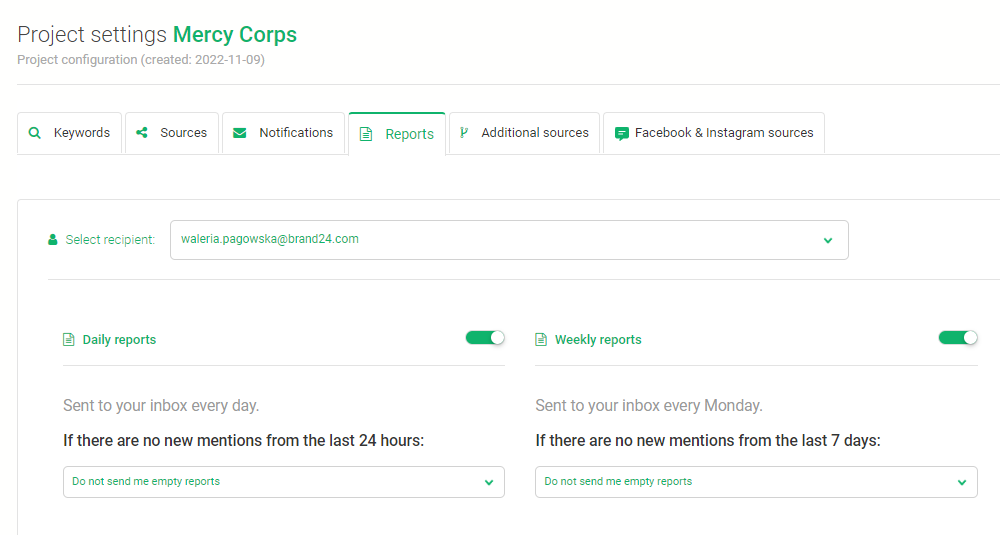Expand the daily empty reports dropdown
The width and height of the screenshot is (1000, 535).
tap(284, 482)
